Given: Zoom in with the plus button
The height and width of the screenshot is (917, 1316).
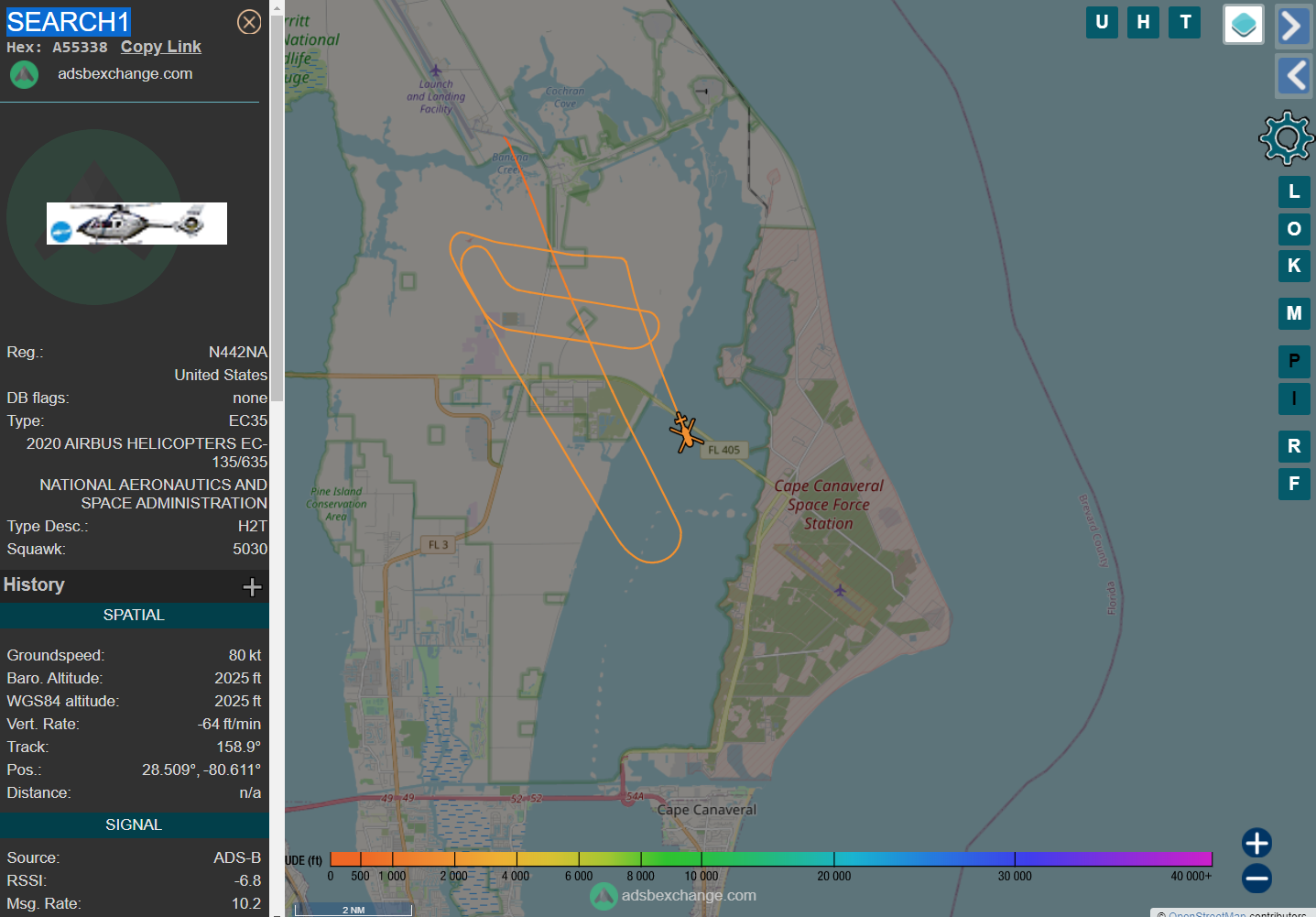Looking at the screenshot, I should [1256, 843].
